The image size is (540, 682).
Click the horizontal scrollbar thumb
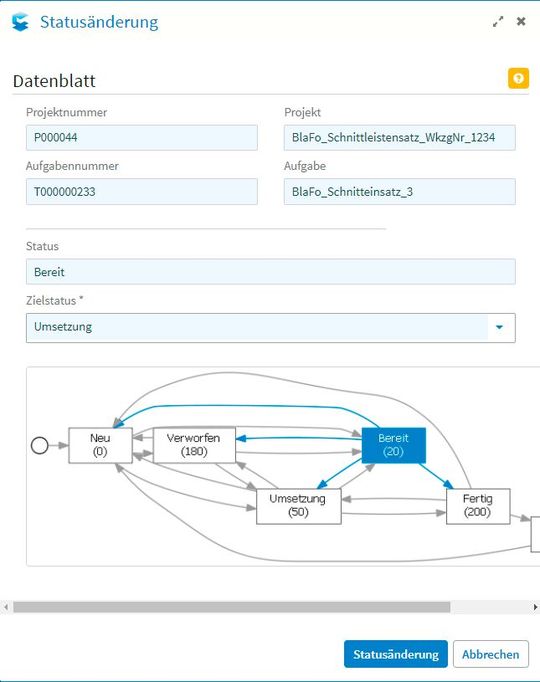(x=231, y=607)
